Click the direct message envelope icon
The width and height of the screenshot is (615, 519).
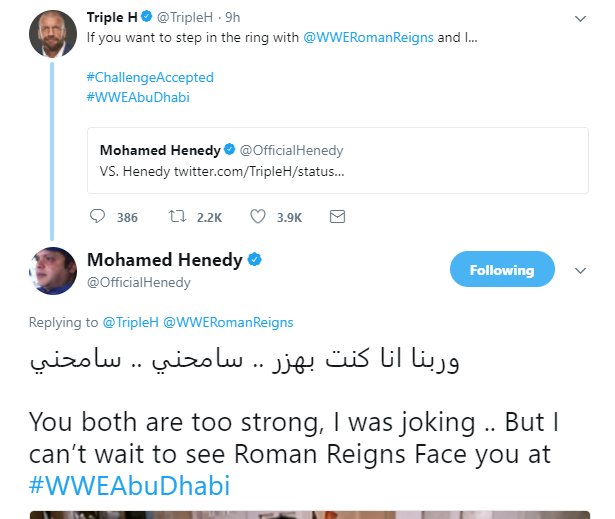click(x=337, y=216)
